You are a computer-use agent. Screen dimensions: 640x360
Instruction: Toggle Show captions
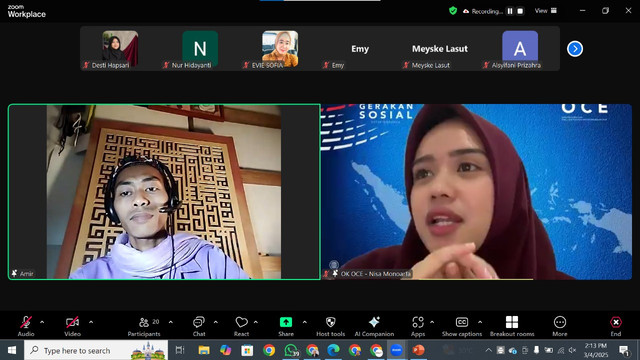click(x=462, y=326)
